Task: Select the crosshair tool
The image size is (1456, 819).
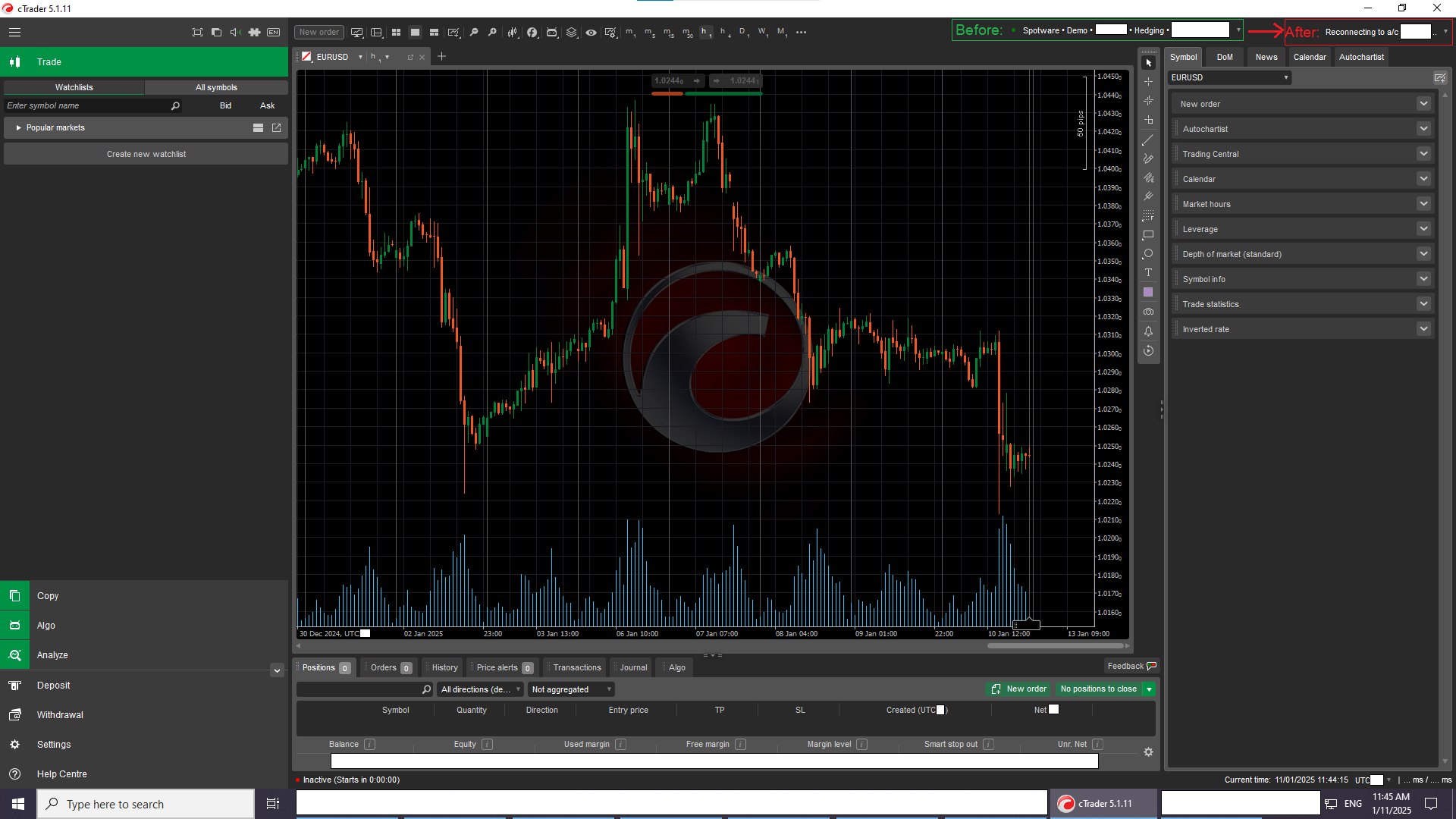Action: pos(1148,82)
